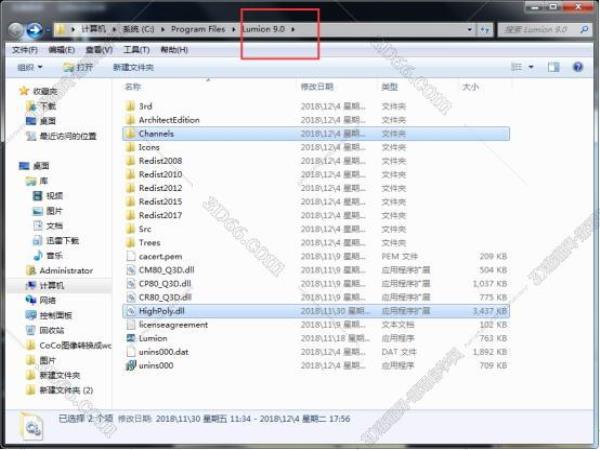The image size is (600, 450).
Task: Open the address bar history dropdown
Action: (470, 29)
